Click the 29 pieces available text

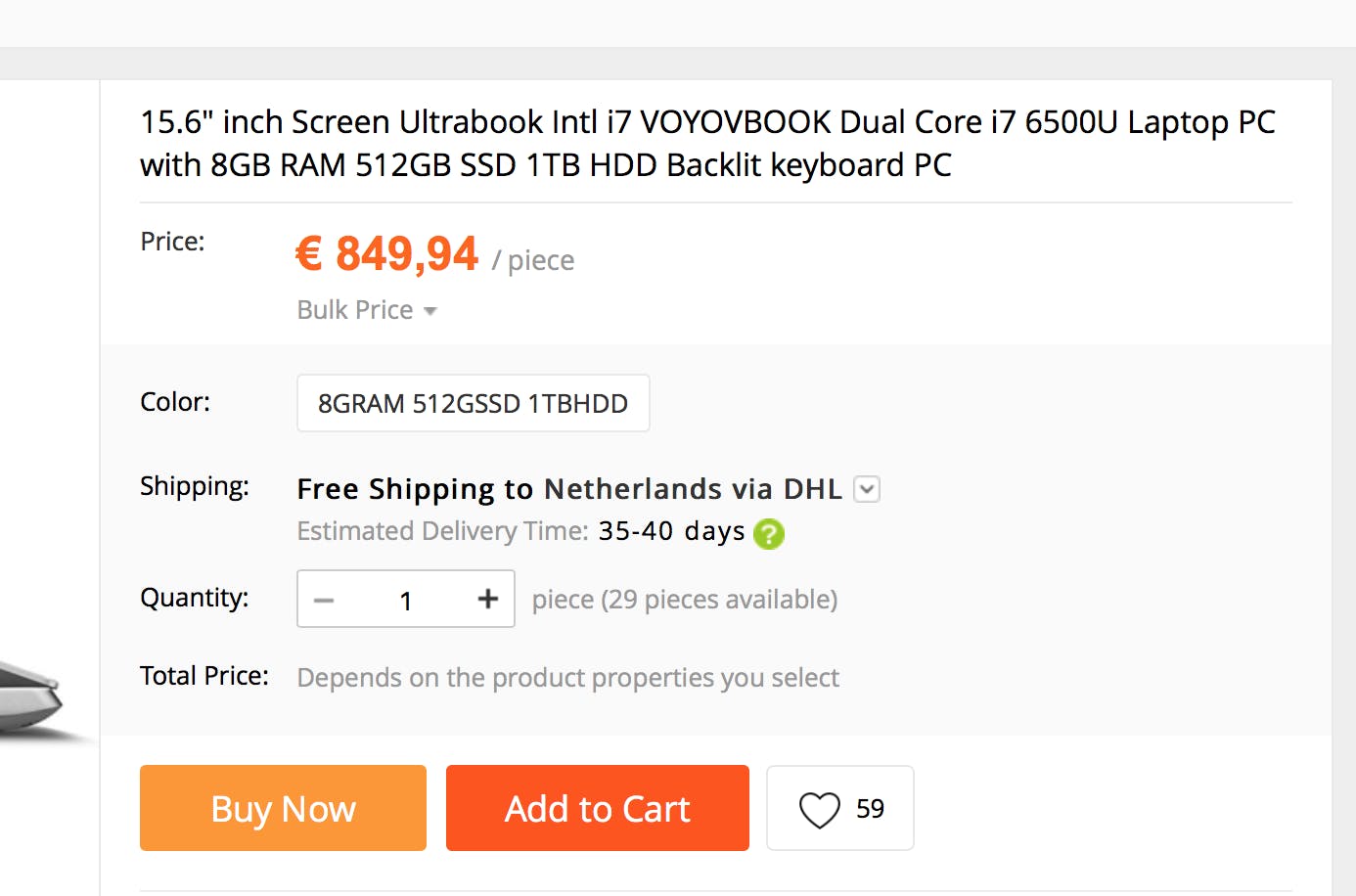pyautogui.click(x=684, y=600)
